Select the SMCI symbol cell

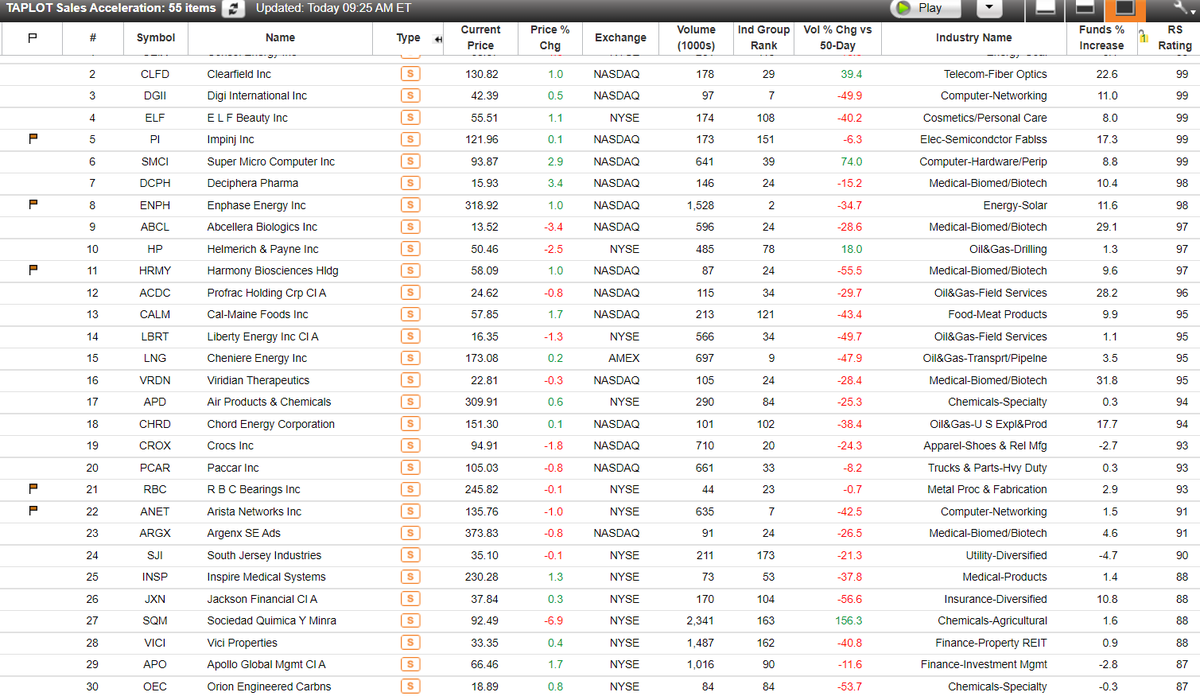(155, 162)
